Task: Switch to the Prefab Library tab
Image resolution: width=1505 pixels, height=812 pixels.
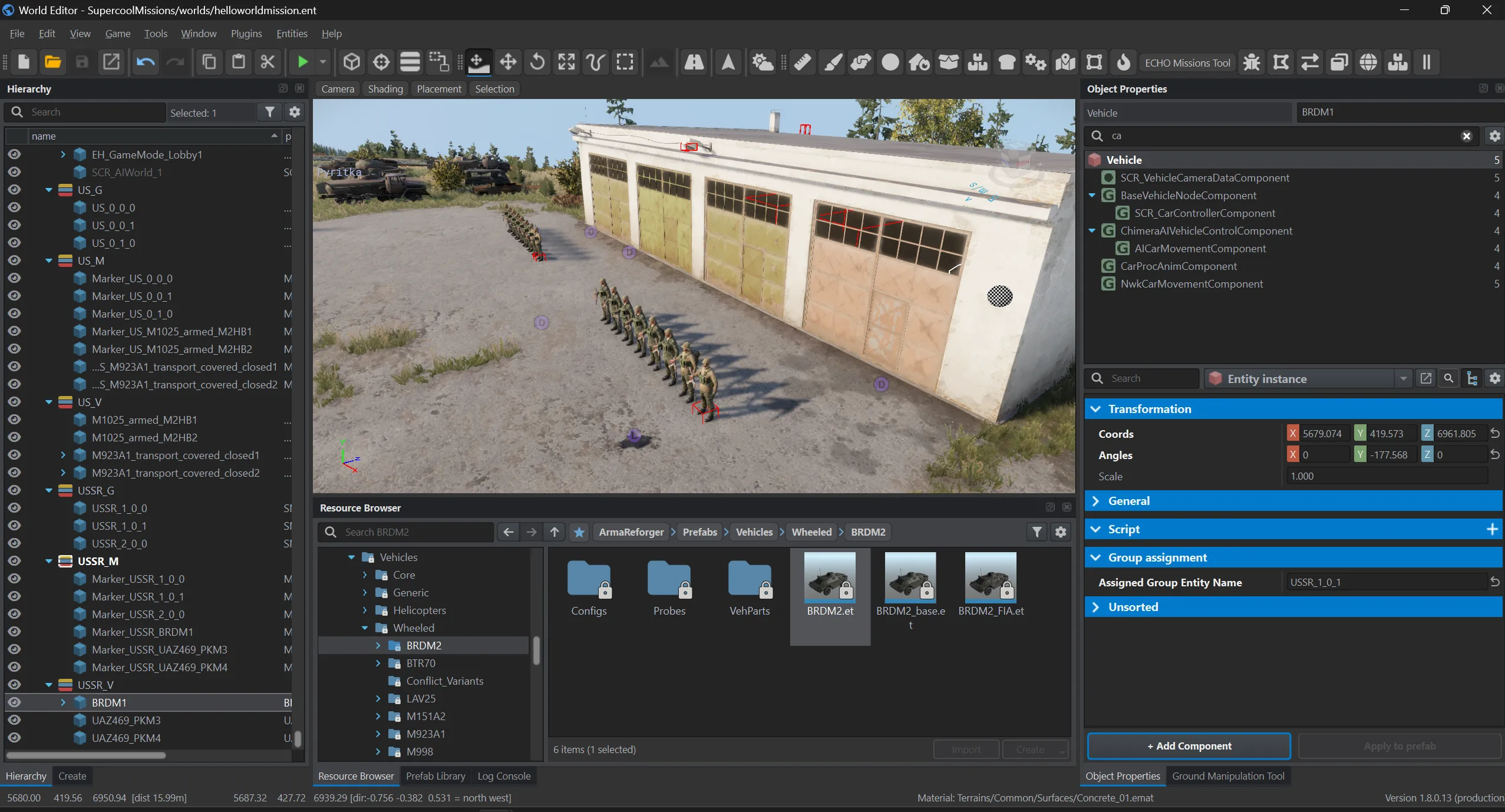Action: point(435,776)
